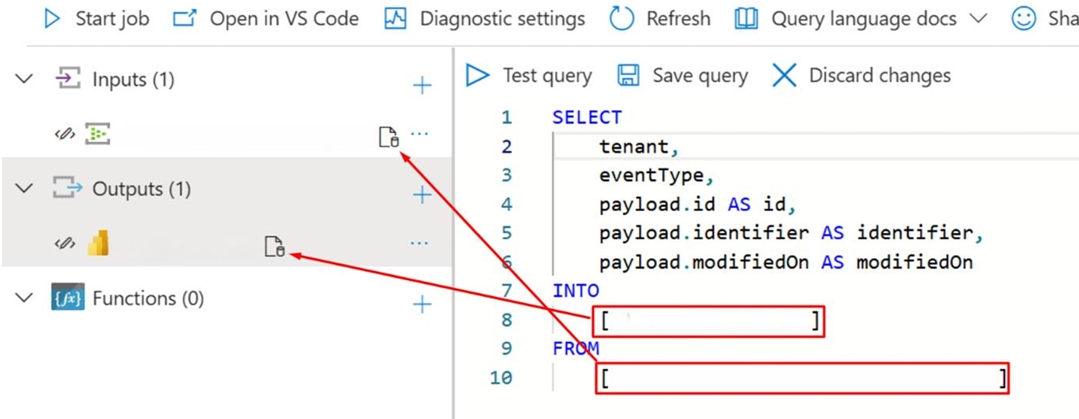Click the SELECT keyword on line 1
This screenshot has width=1079, height=419.
pyautogui.click(x=587, y=118)
